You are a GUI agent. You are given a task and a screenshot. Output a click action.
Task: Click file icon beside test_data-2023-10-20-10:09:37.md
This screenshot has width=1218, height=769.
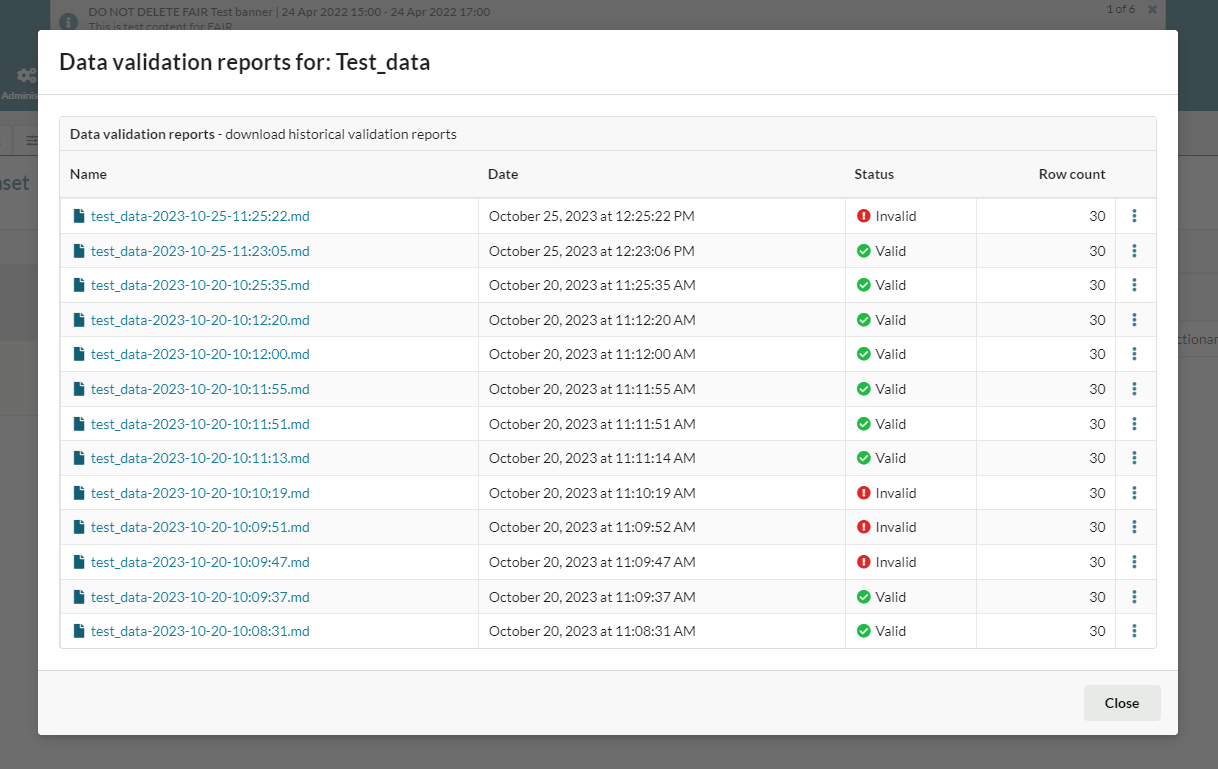click(x=79, y=597)
